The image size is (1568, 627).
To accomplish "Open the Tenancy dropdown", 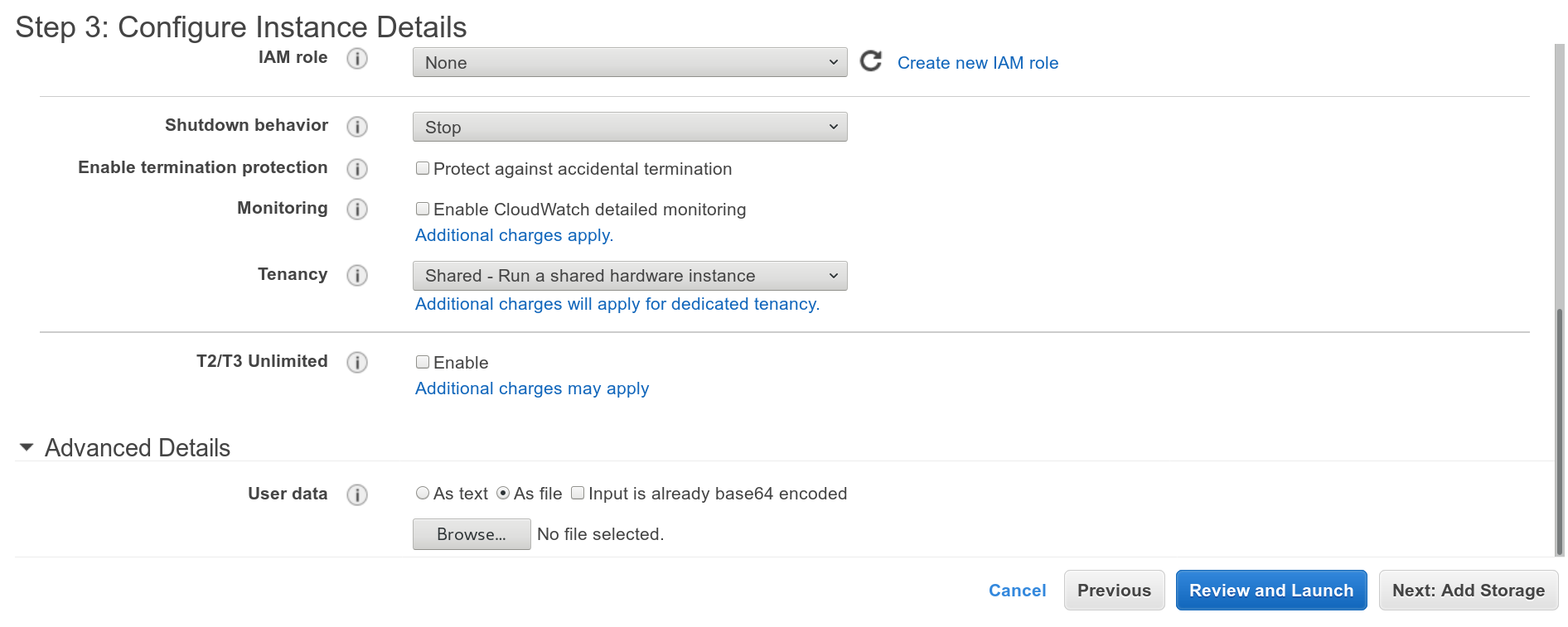I will pos(628,275).
